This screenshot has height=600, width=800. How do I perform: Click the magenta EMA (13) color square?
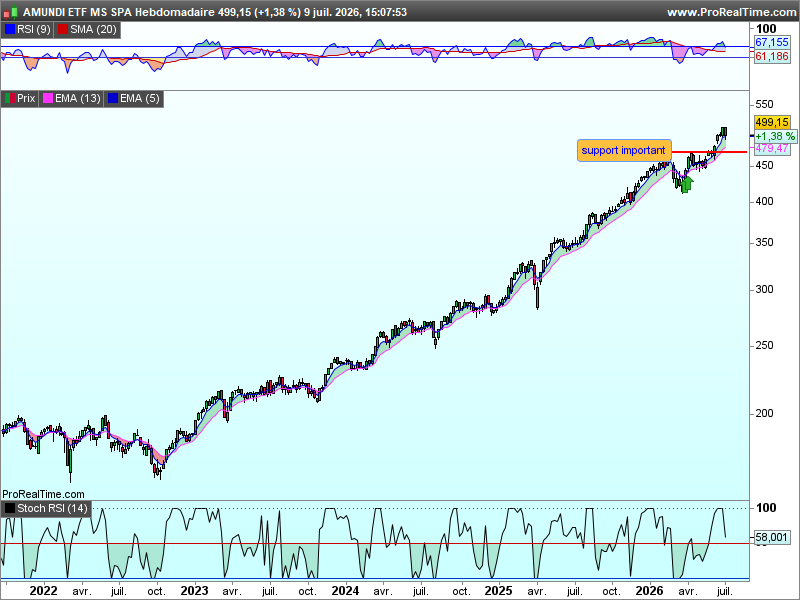(48, 98)
